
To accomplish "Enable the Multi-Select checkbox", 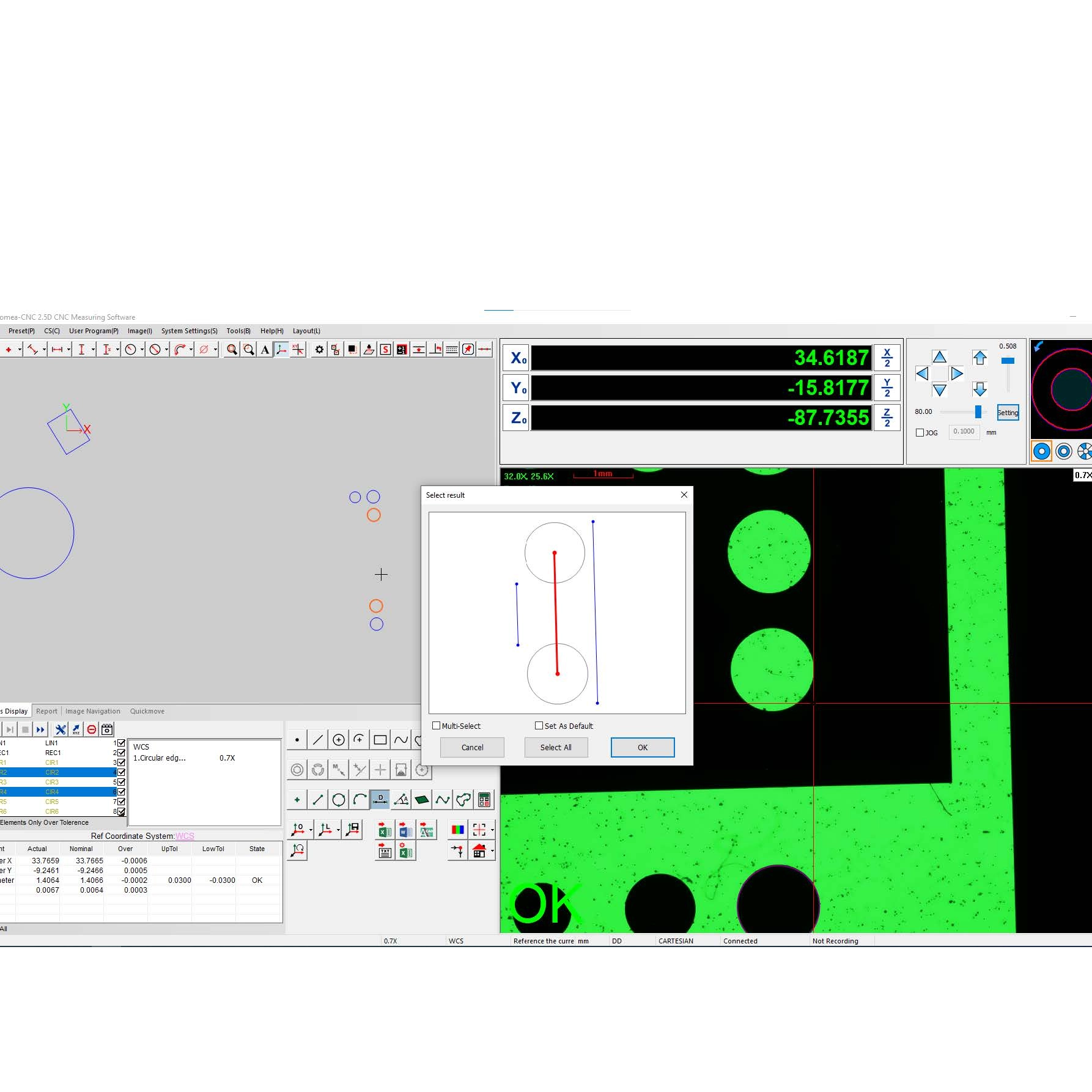I will pyautogui.click(x=437, y=726).
